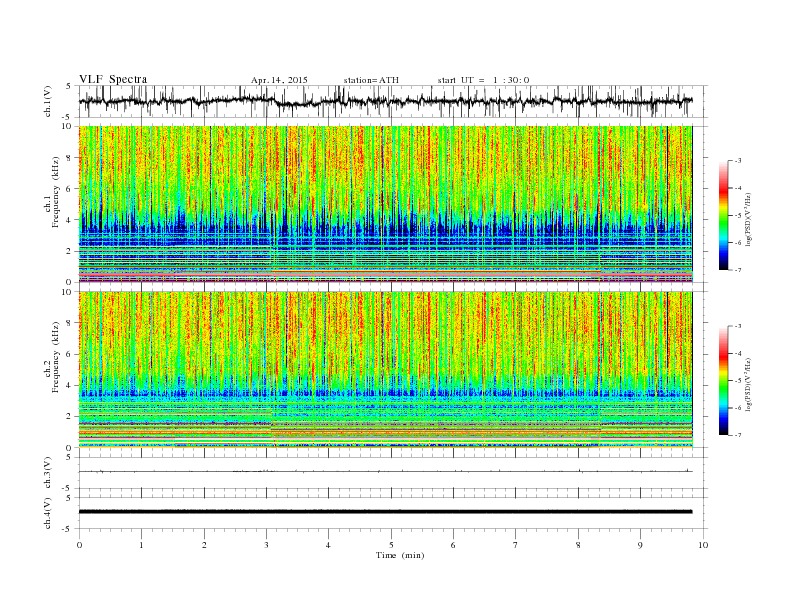Click the "-3" label on ch.1 colorbar
The image size is (792, 612).
738,161
